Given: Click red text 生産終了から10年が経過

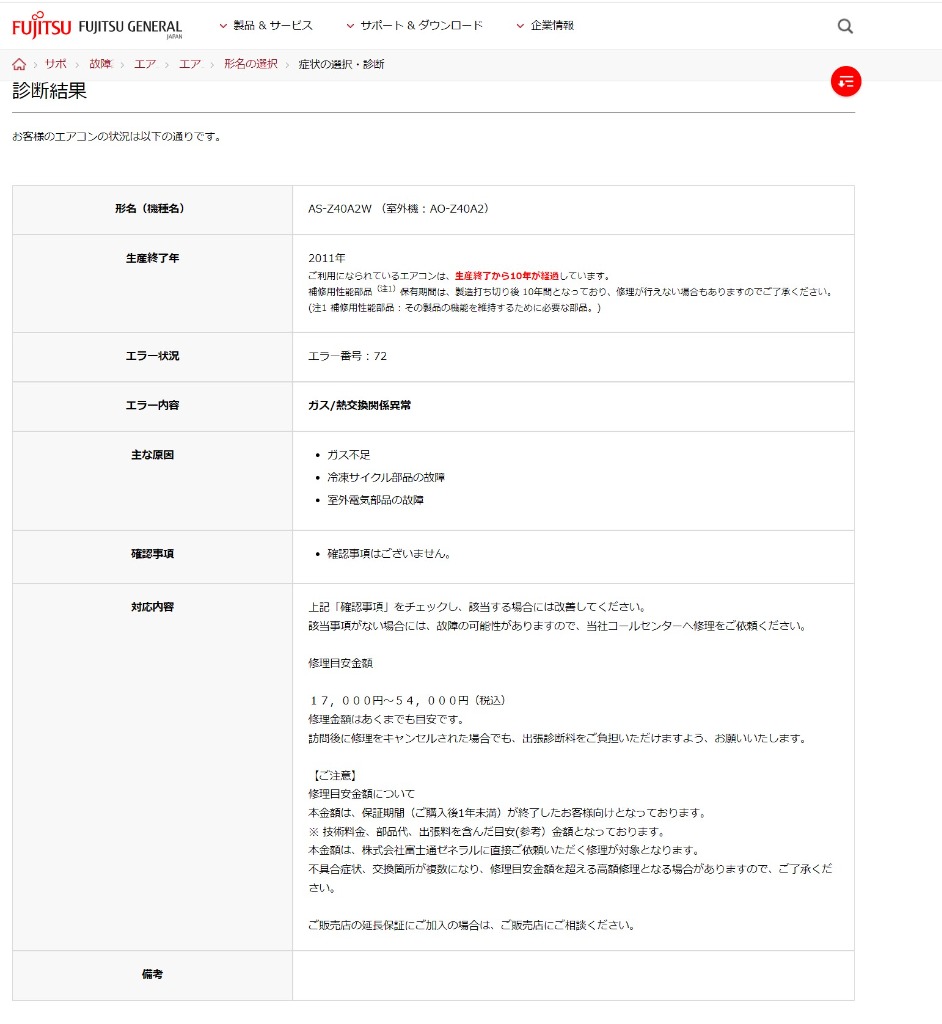Looking at the screenshot, I should pyautogui.click(x=507, y=276).
